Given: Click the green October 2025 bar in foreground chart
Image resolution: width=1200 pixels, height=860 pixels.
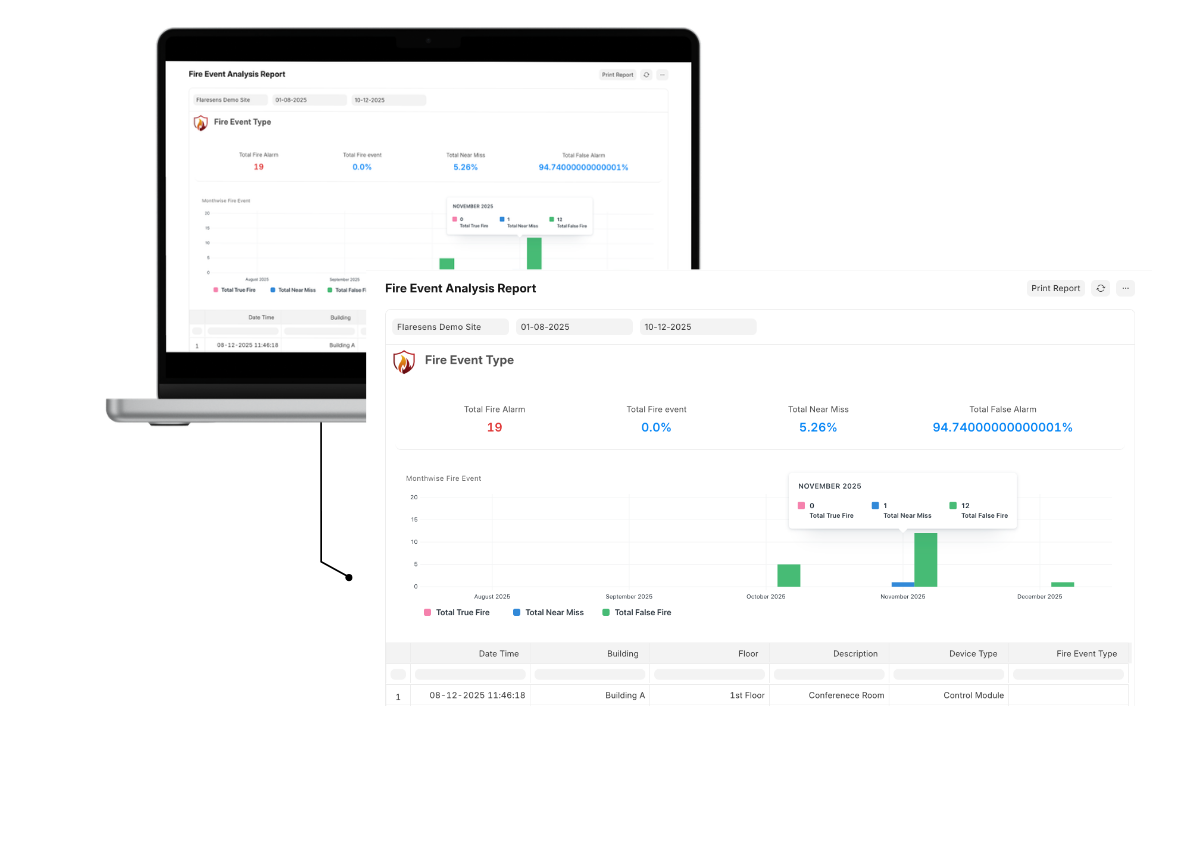Looking at the screenshot, I should point(789,576).
